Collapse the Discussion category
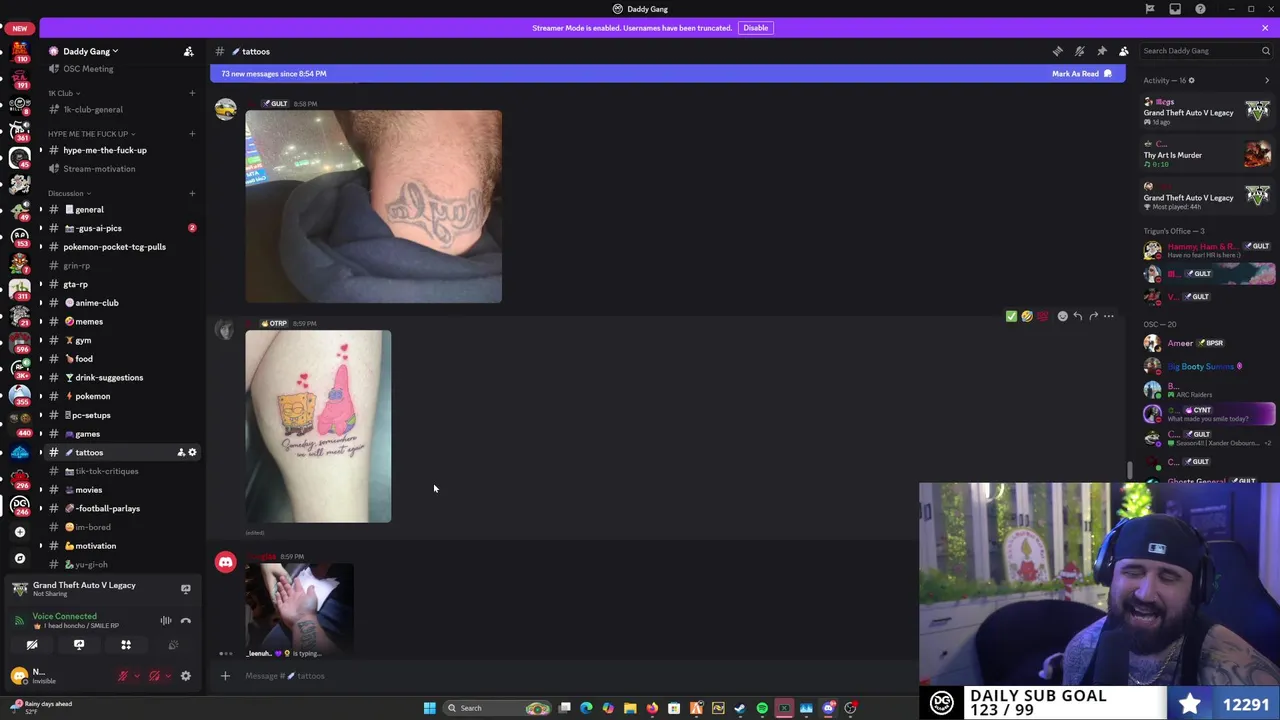 (69, 193)
